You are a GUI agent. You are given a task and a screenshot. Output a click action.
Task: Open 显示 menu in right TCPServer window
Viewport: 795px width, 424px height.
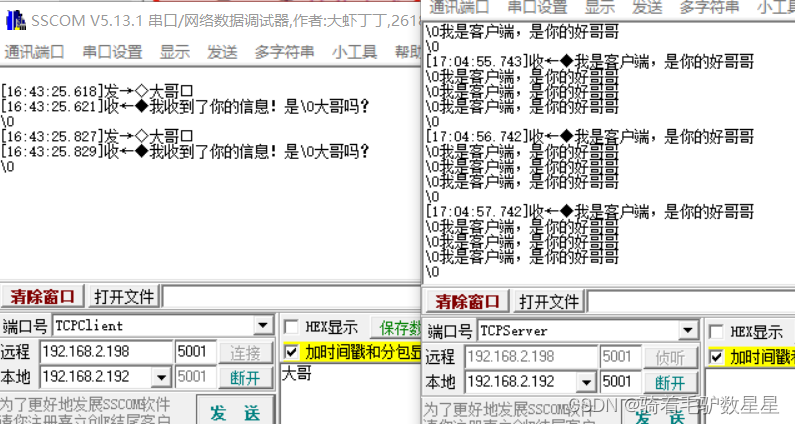[x=600, y=7]
